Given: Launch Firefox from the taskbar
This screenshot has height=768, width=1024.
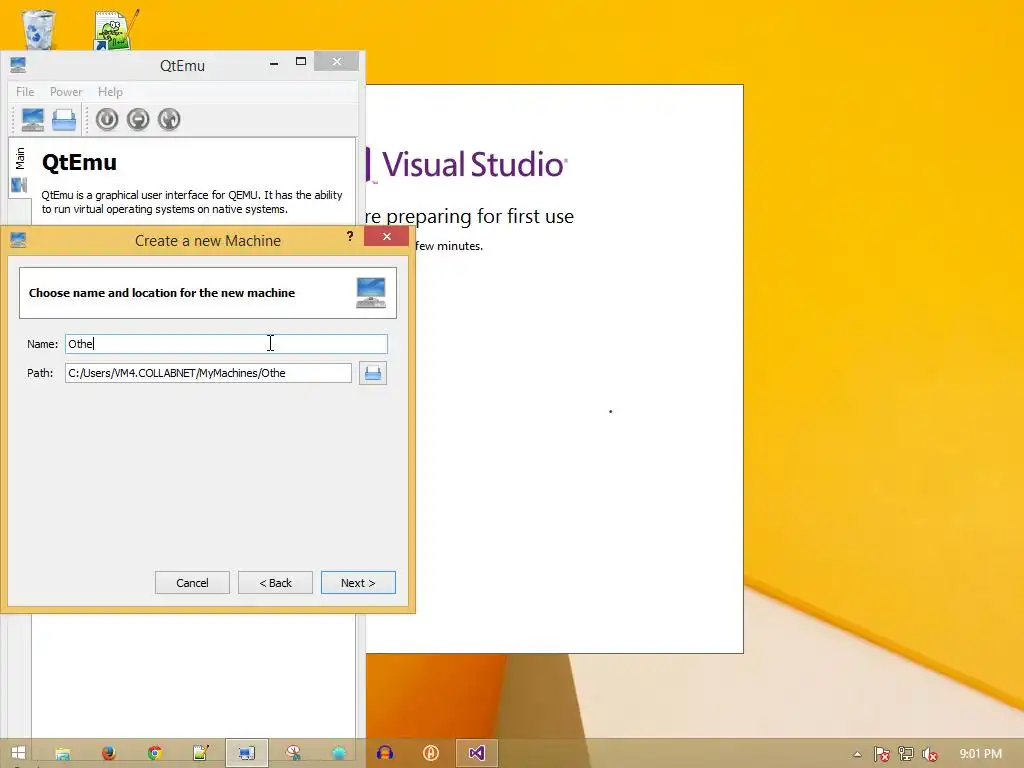Looking at the screenshot, I should pos(109,754).
